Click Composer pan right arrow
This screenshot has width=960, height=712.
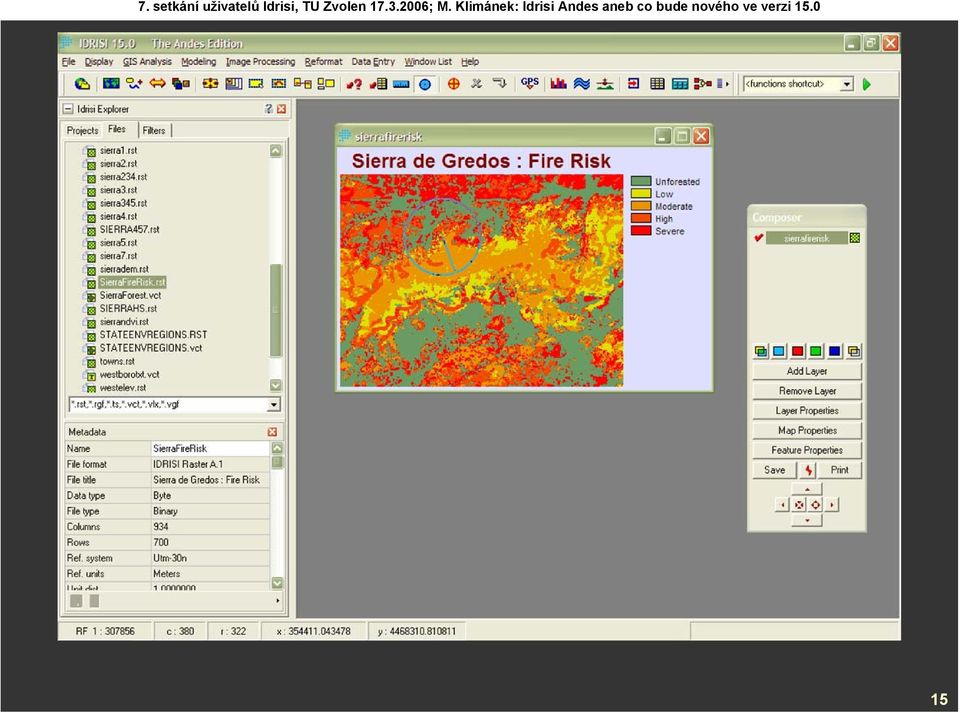coord(831,505)
